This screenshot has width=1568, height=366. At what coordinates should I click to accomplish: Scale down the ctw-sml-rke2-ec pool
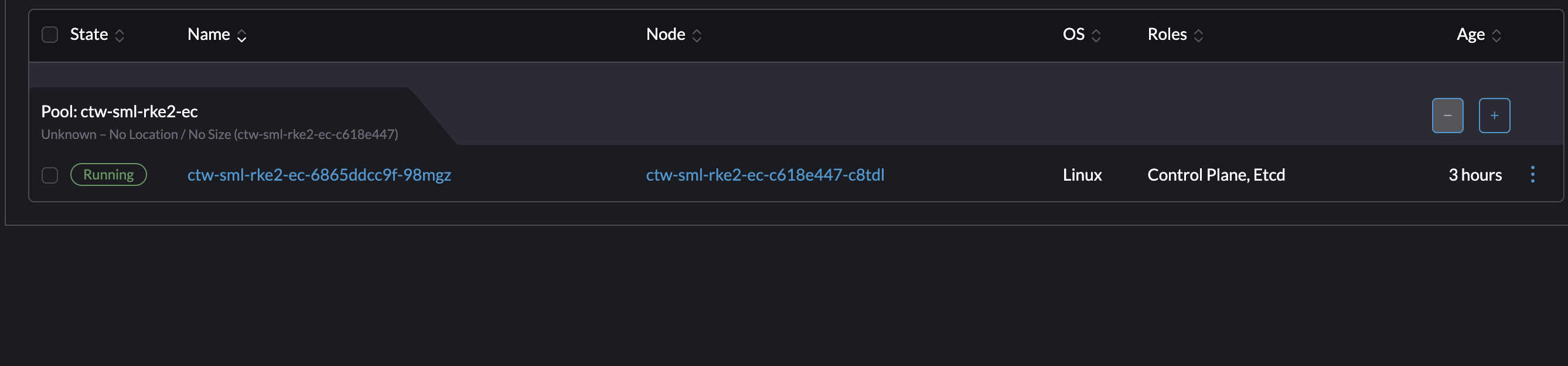[1447, 115]
